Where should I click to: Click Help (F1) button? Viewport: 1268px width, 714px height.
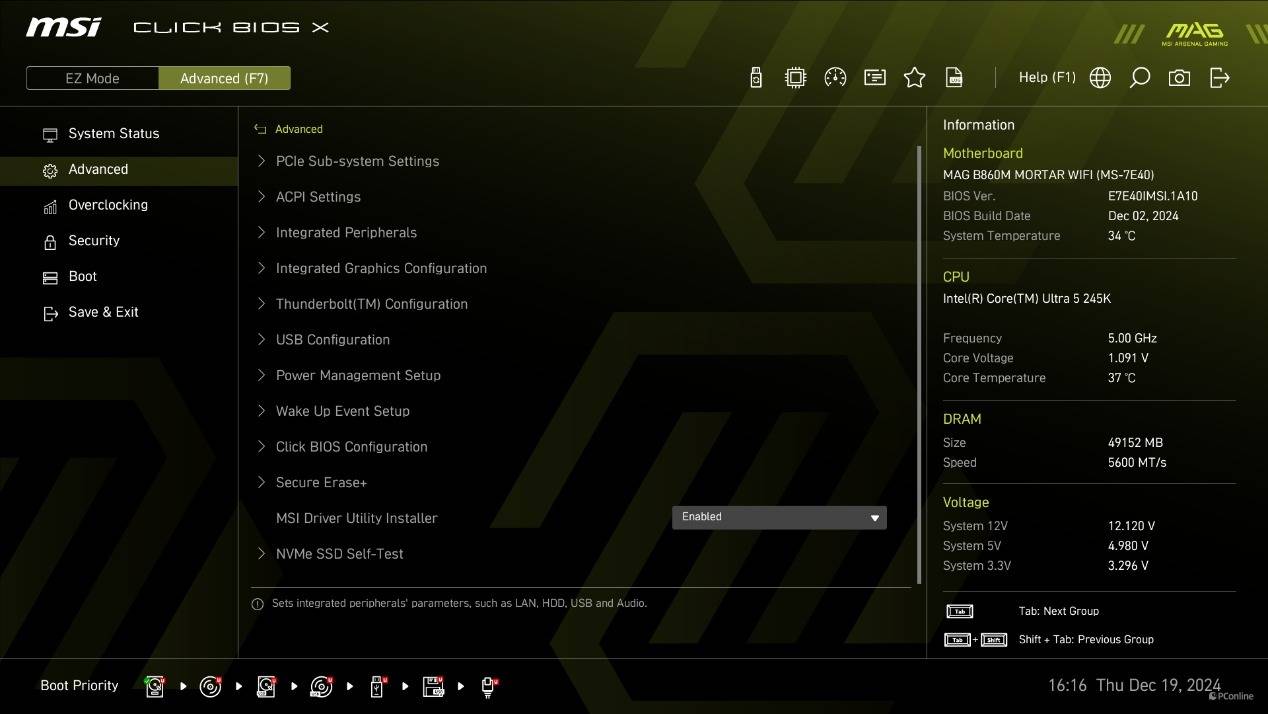[x=1046, y=78]
